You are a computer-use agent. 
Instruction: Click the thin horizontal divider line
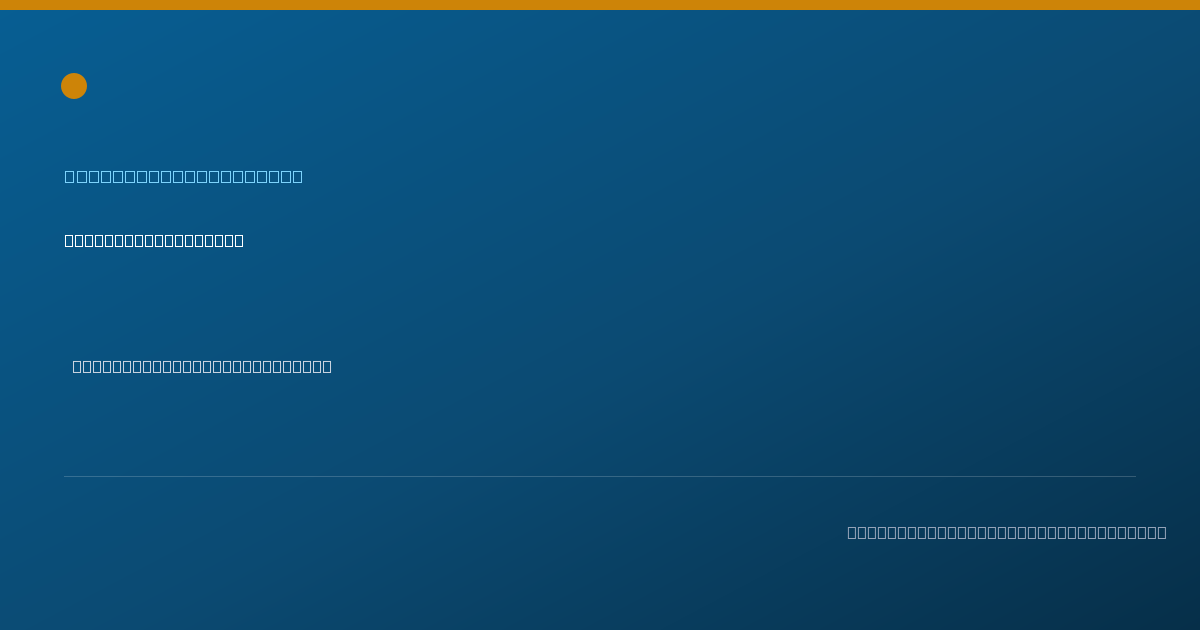pyautogui.click(x=600, y=476)
